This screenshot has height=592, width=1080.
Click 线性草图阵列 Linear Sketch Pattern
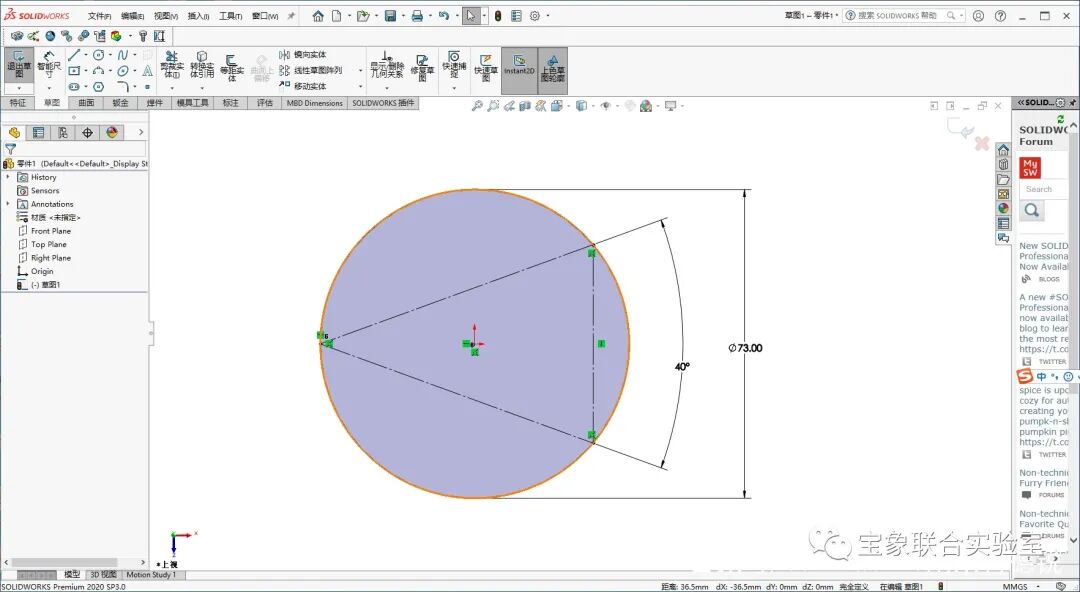(311, 70)
